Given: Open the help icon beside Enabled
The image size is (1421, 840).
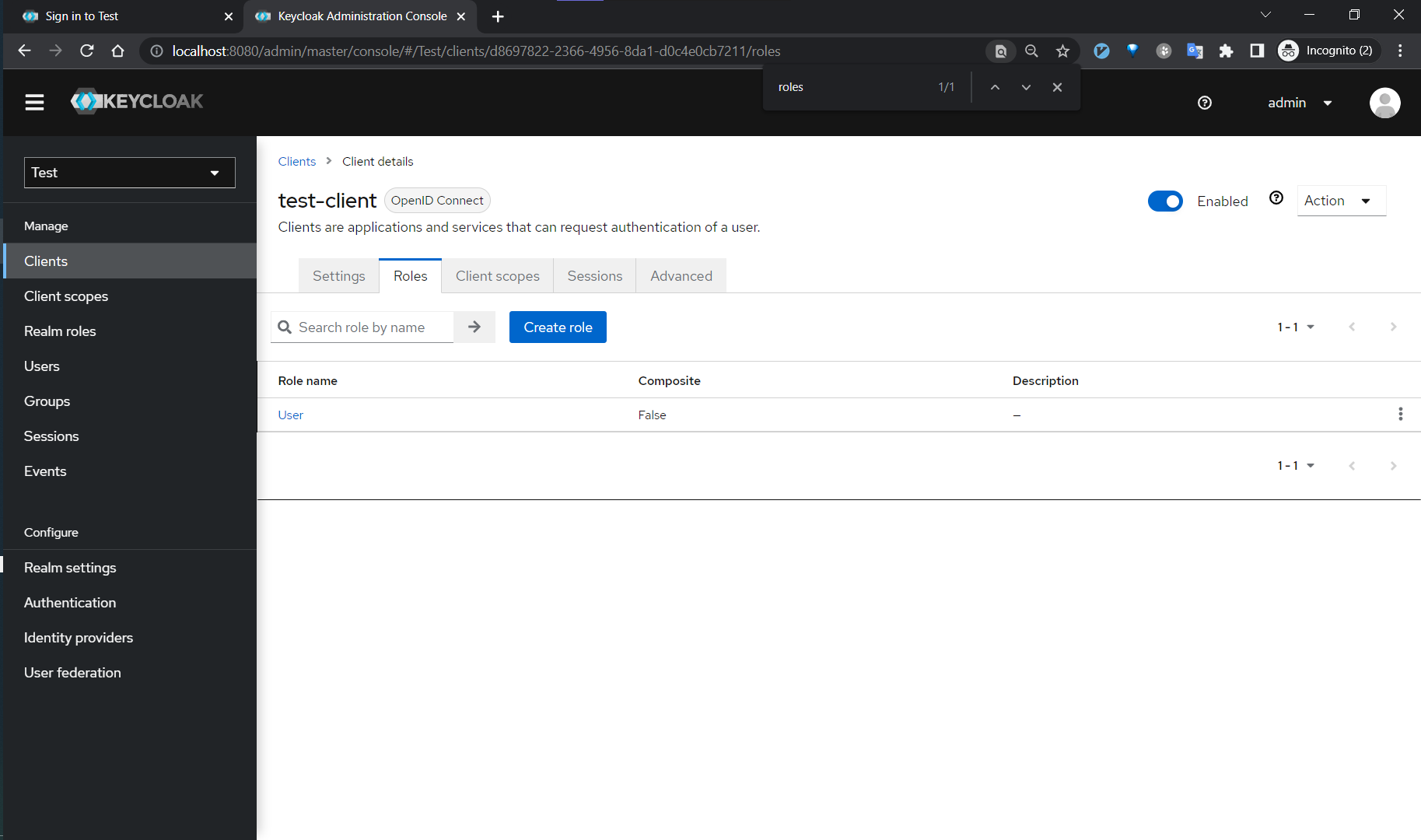Looking at the screenshot, I should (x=1276, y=198).
